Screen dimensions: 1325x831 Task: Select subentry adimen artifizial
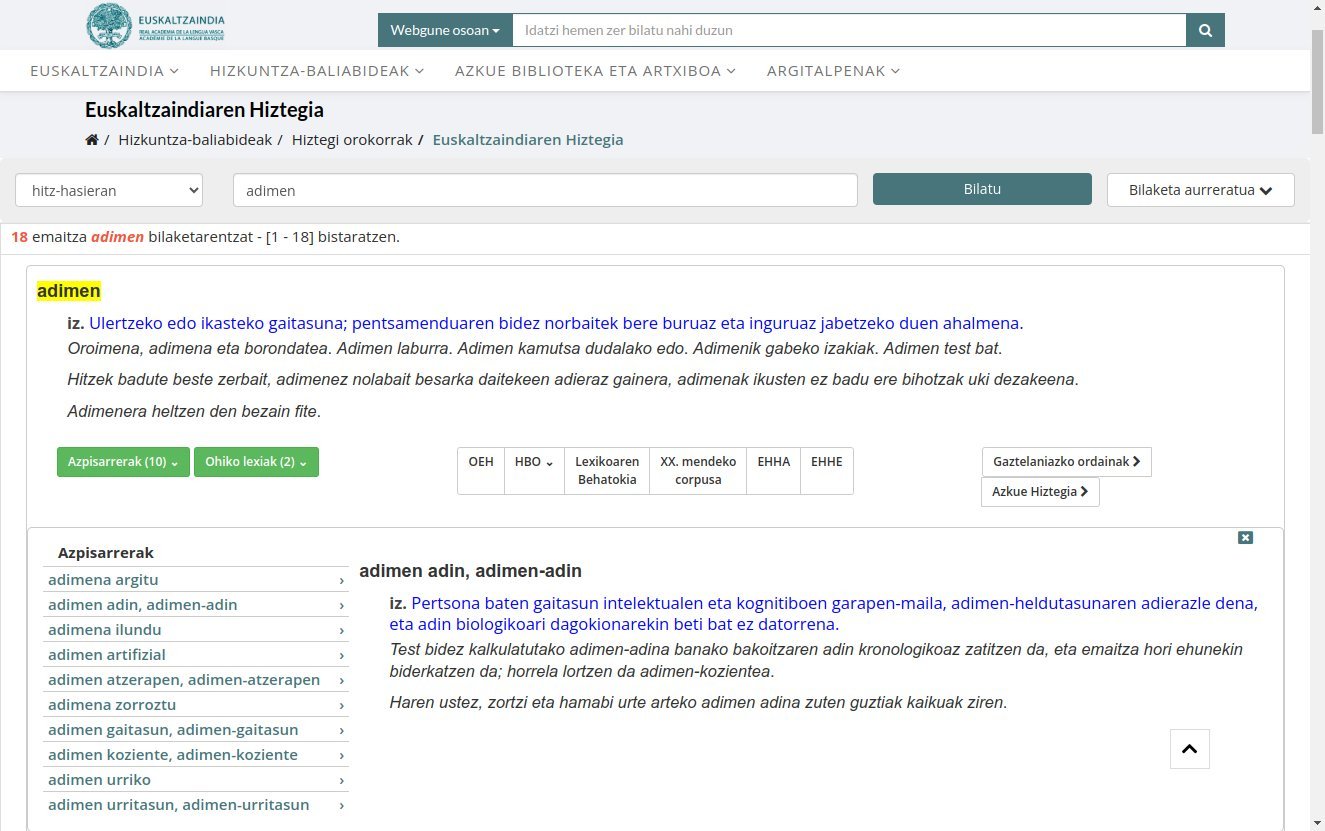[x=196, y=655]
